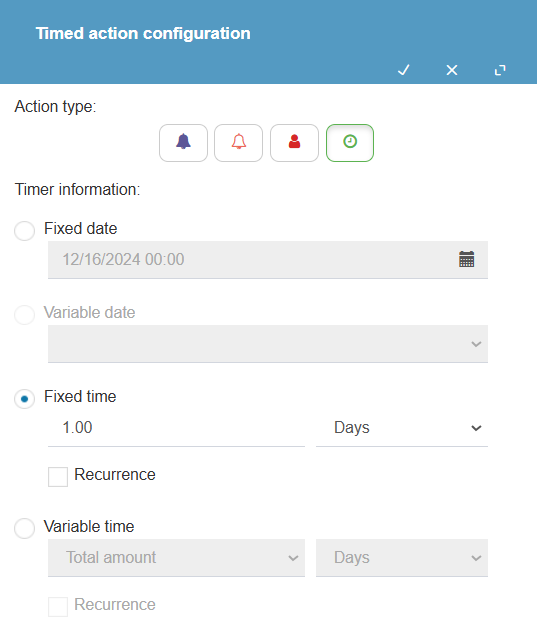Select the solid purple bell action type
The width and height of the screenshot is (537, 639).
[x=183, y=143]
